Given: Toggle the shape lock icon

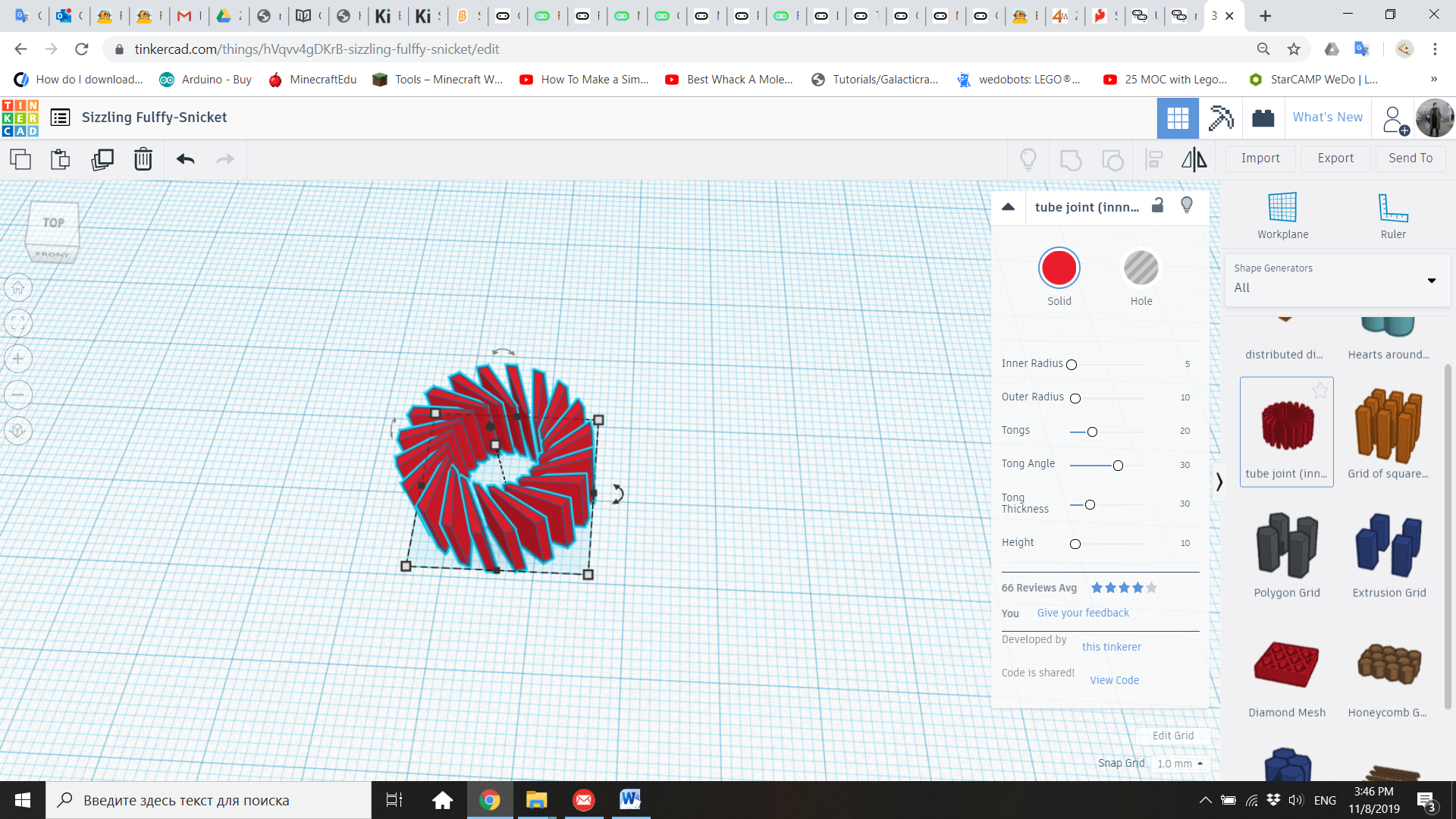Looking at the screenshot, I should tap(1157, 206).
